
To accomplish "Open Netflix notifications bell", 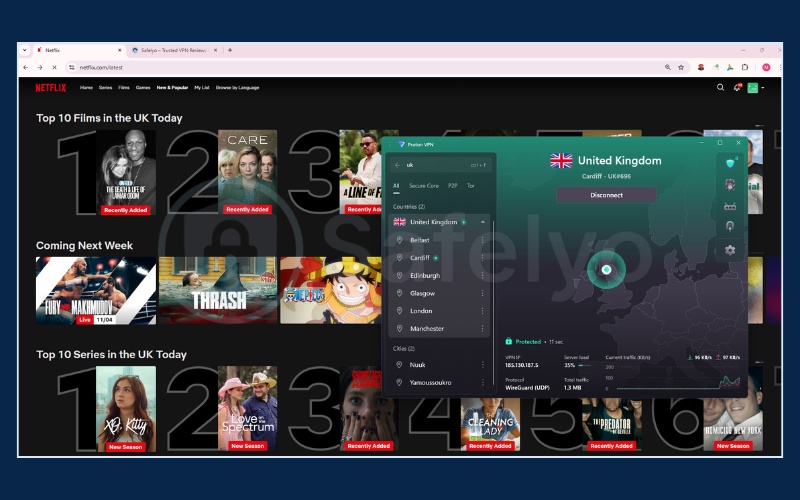I will click(737, 88).
